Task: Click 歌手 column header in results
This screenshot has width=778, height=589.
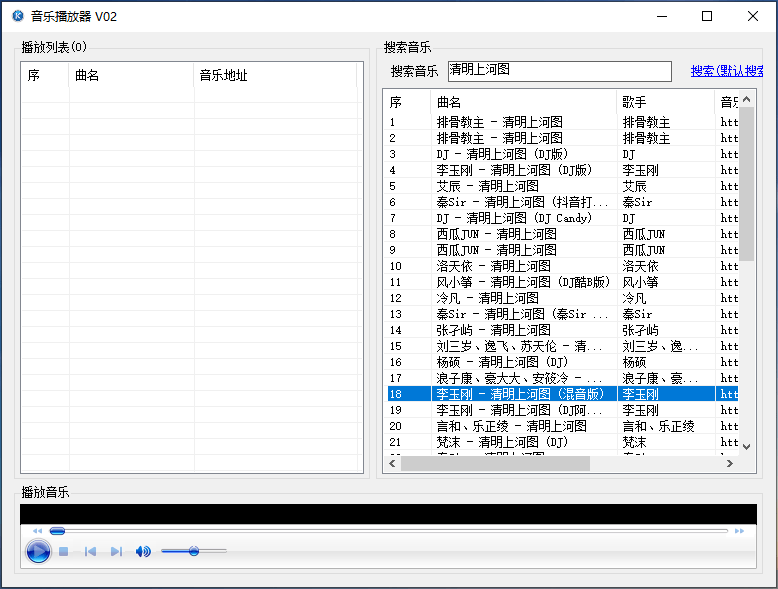Action: pos(664,102)
